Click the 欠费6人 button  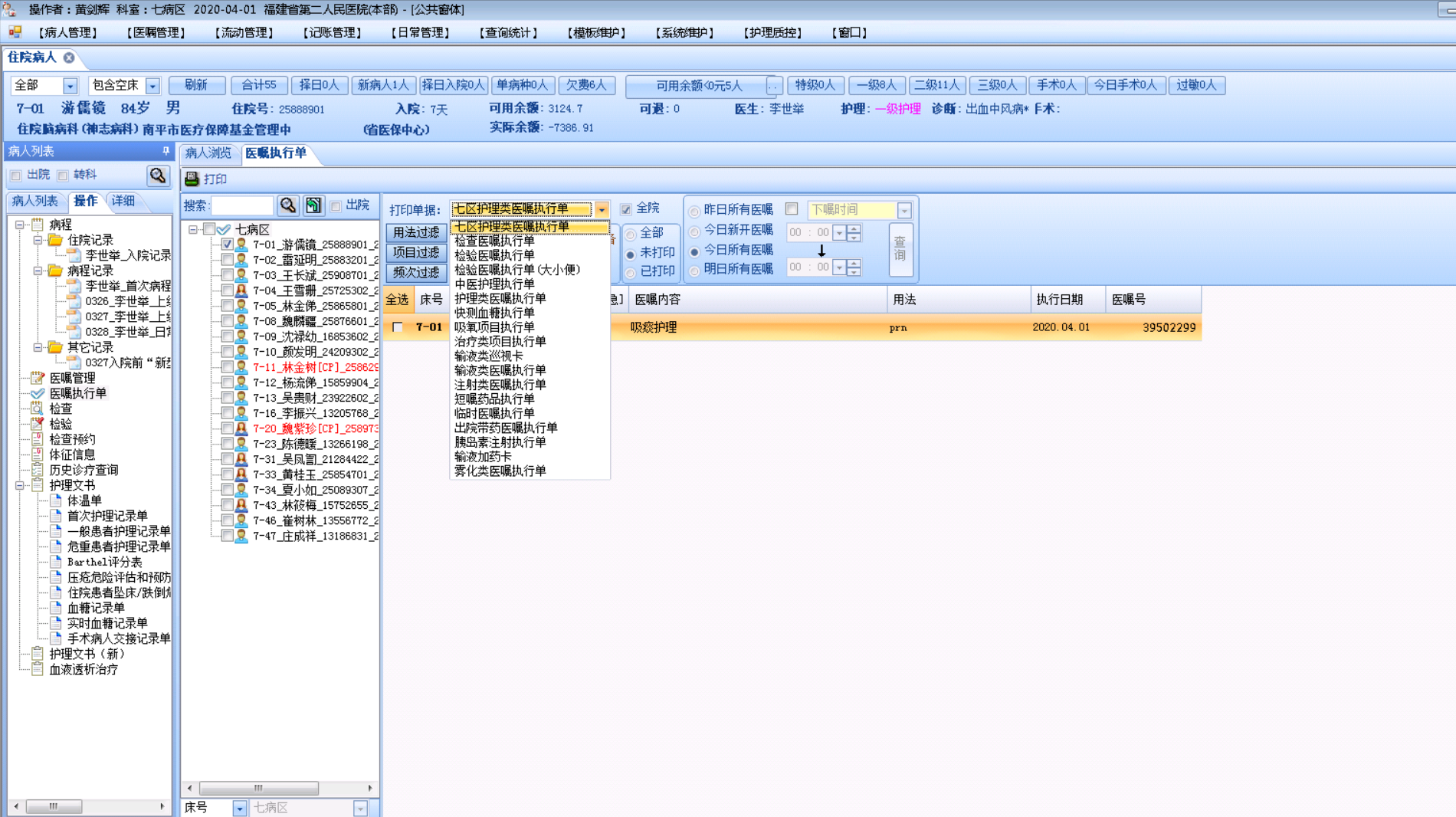click(586, 85)
